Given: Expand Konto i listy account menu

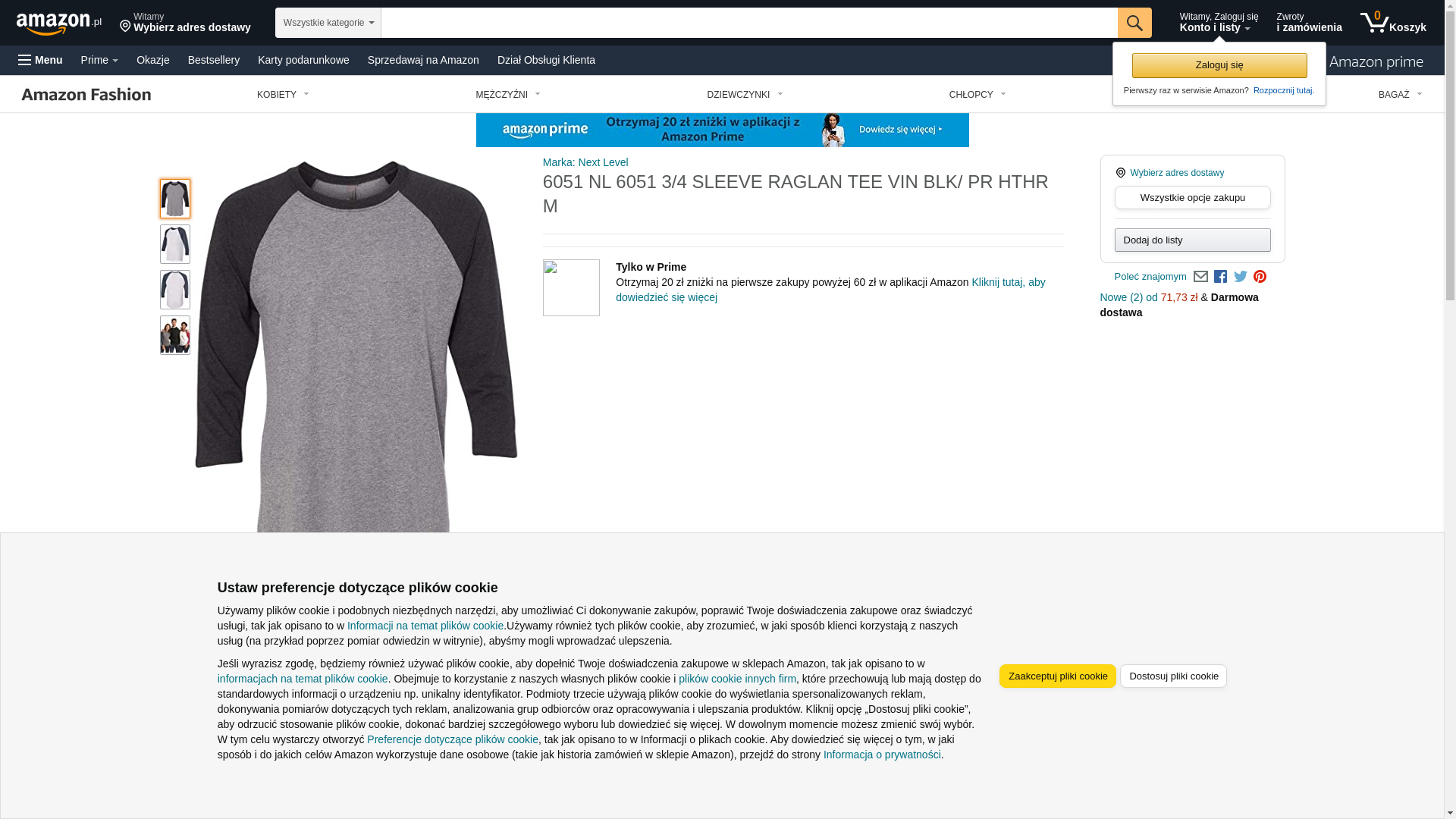Looking at the screenshot, I should 1219,23.
